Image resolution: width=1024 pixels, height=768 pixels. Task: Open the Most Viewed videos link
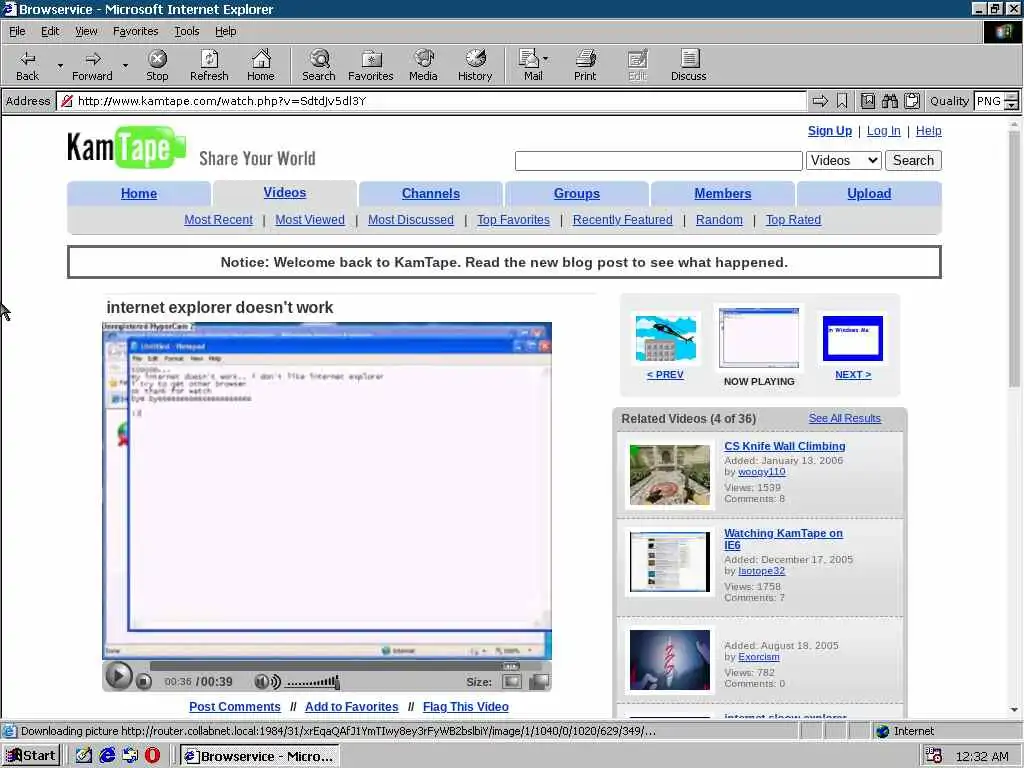(310, 220)
